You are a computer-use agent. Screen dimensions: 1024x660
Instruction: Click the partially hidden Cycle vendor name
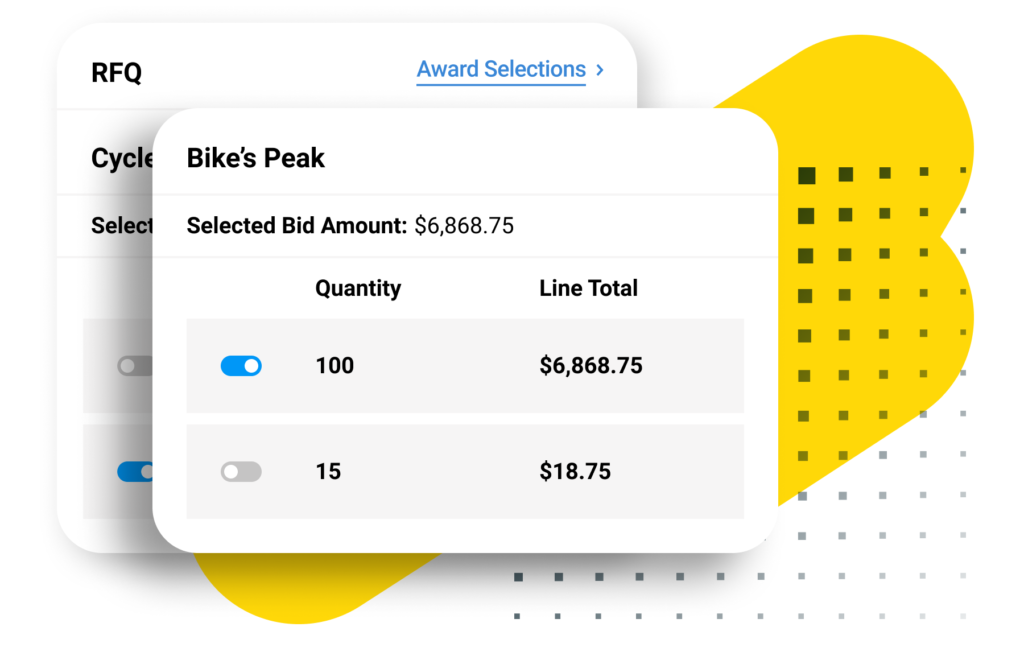click(121, 159)
